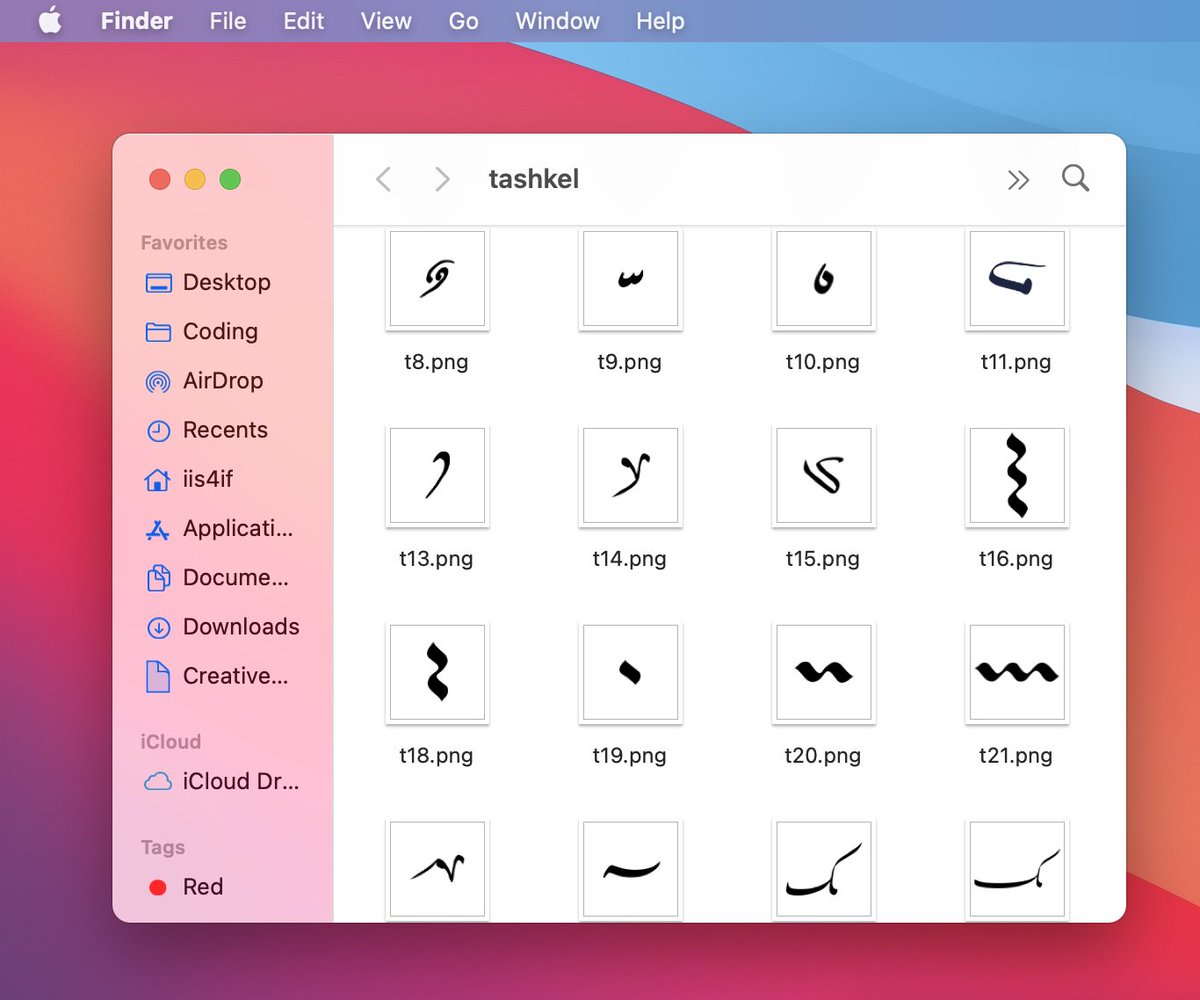Viewport: 1200px width, 1000px height.
Task: Select the t8.png thumbnail
Action: (x=437, y=279)
